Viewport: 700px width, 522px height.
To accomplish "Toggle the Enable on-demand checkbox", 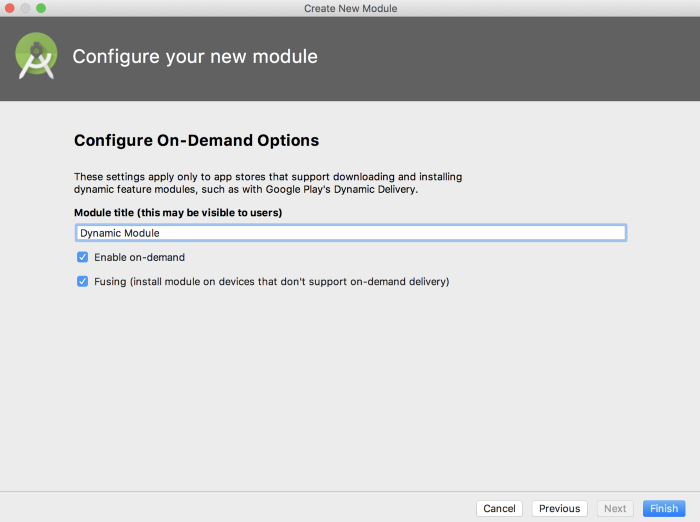I will coord(83,257).
